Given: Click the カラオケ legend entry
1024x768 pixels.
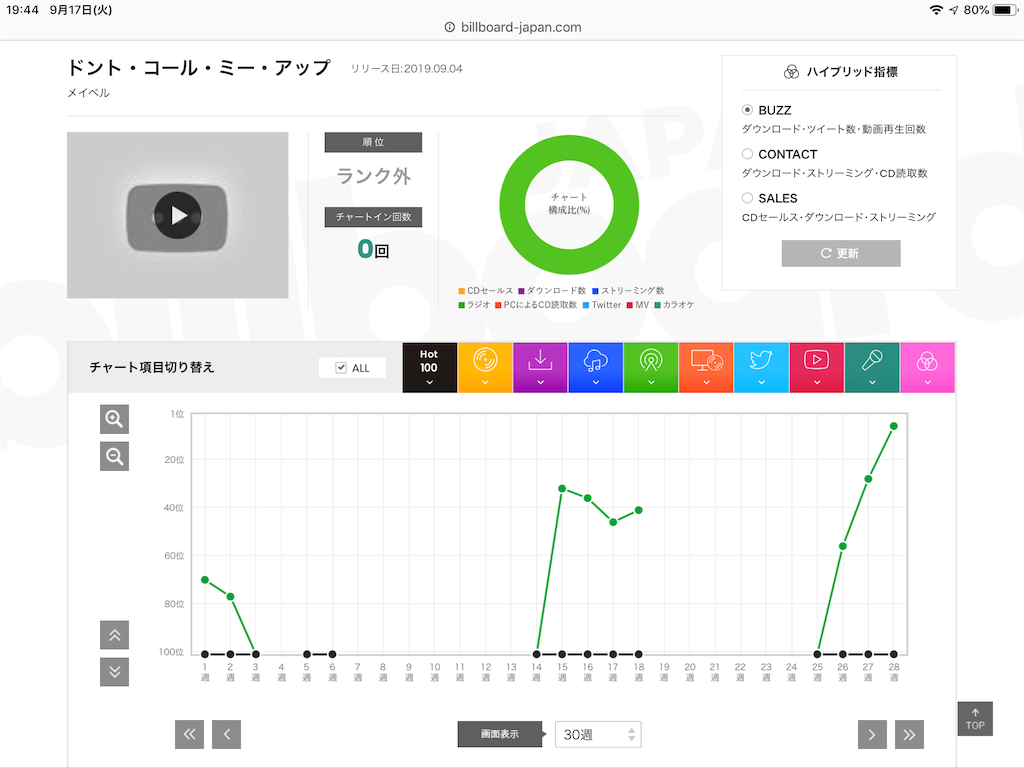Looking at the screenshot, I should (x=674, y=305).
